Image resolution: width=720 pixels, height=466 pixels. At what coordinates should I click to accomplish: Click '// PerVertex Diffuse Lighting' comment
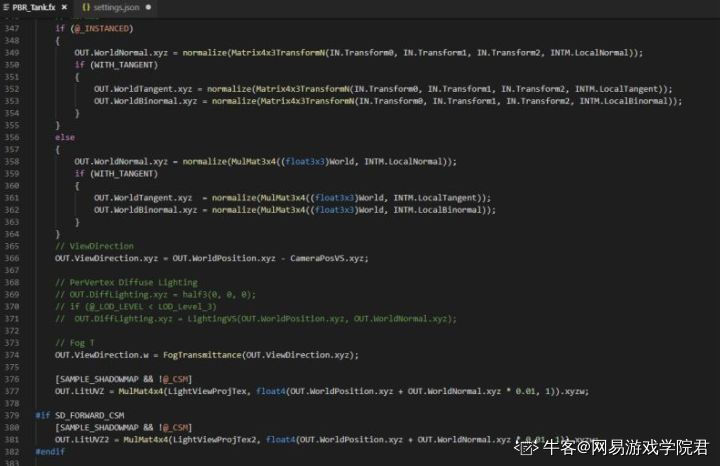click(x=126, y=282)
